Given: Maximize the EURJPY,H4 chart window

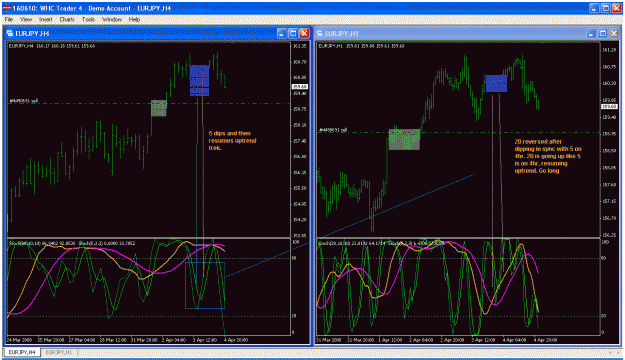Looking at the screenshot, I should pos(293,33).
